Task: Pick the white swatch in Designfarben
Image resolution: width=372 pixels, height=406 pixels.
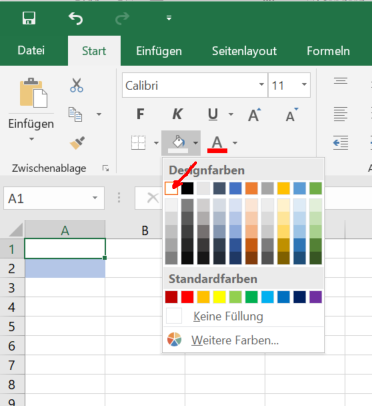Action: click(x=171, y=188)
